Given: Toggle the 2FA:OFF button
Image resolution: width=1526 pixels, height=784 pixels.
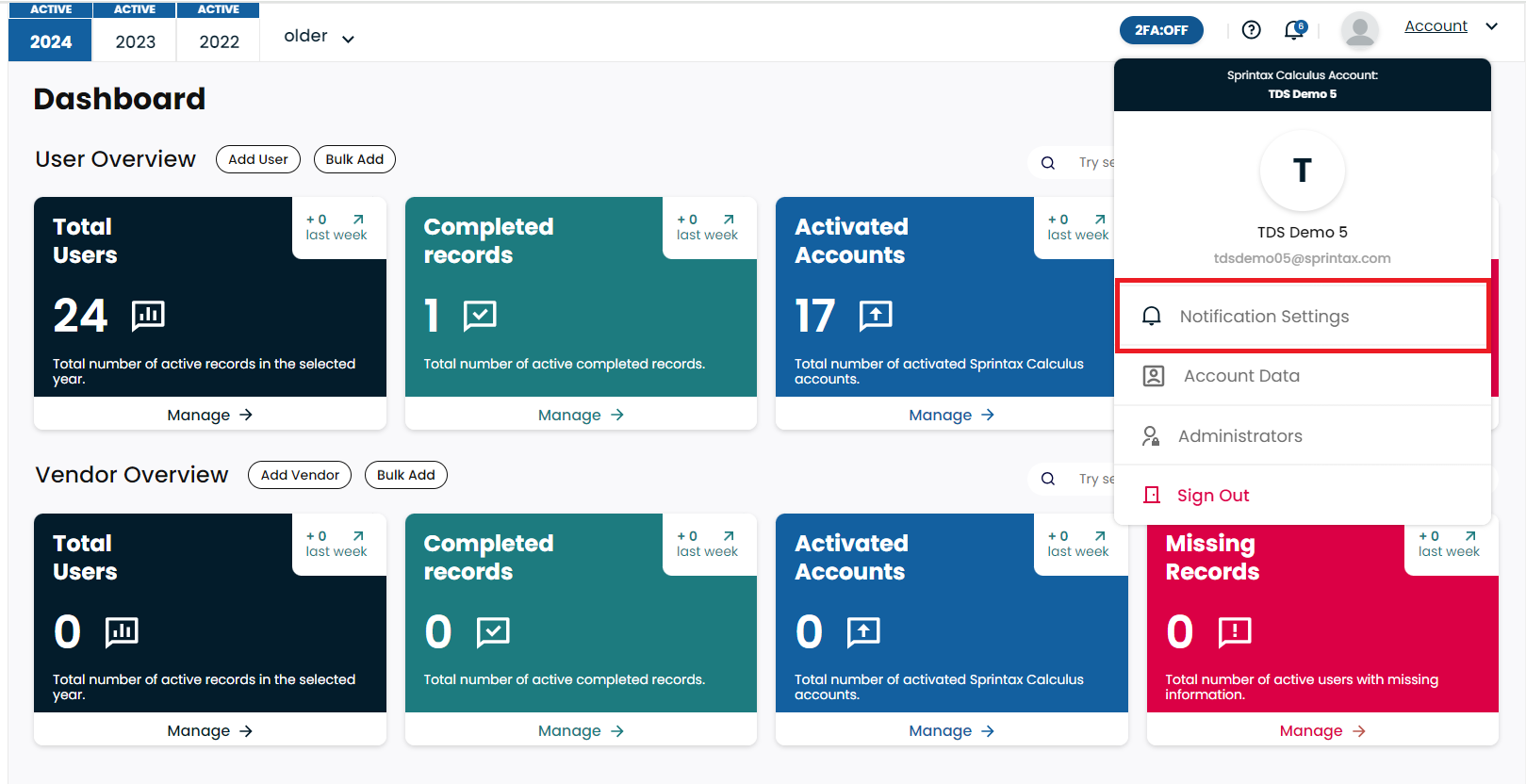Looking at the screenshot, I should 1161,30.
